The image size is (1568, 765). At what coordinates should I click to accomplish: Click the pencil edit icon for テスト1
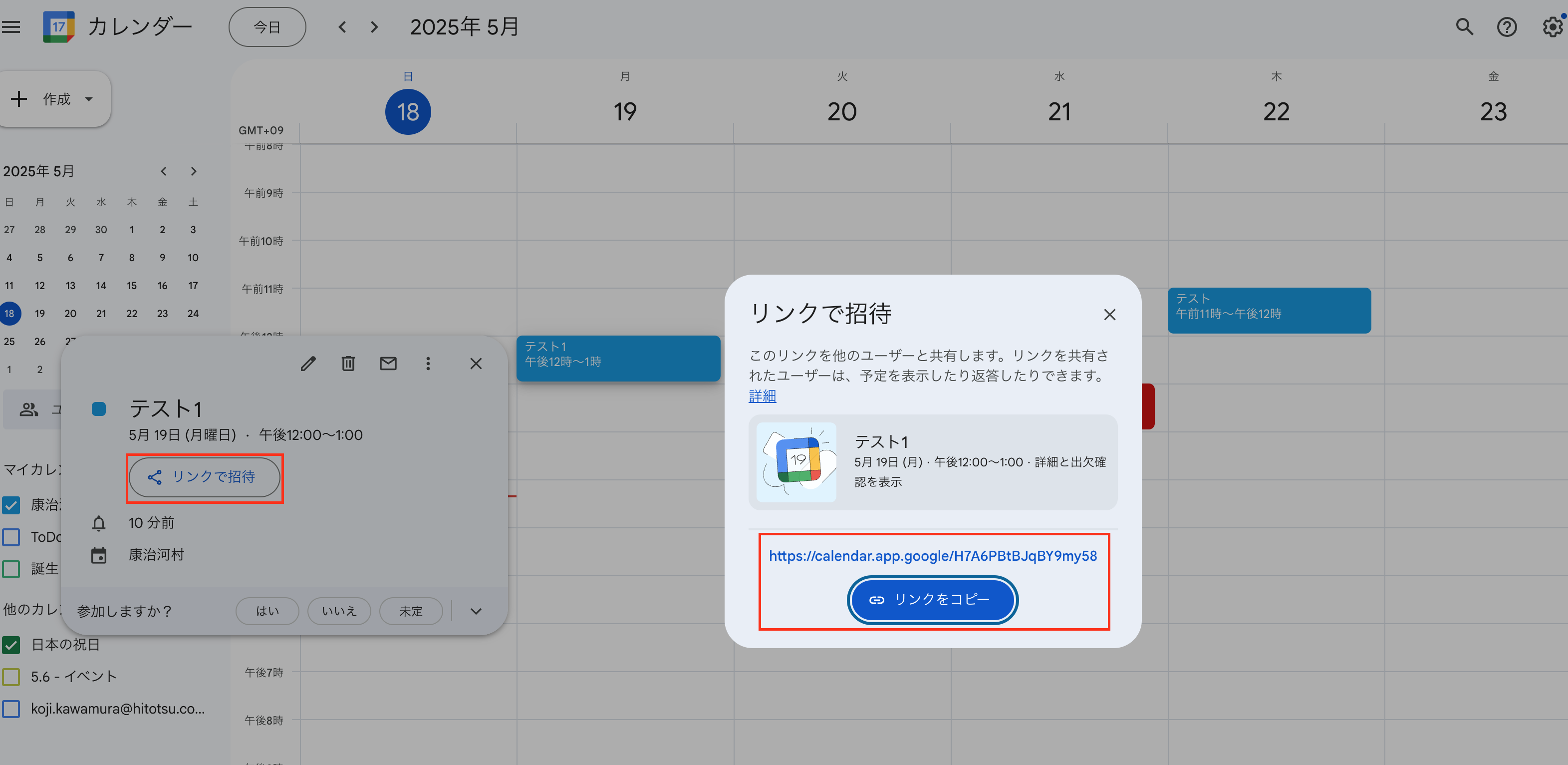tap(308, 364)
